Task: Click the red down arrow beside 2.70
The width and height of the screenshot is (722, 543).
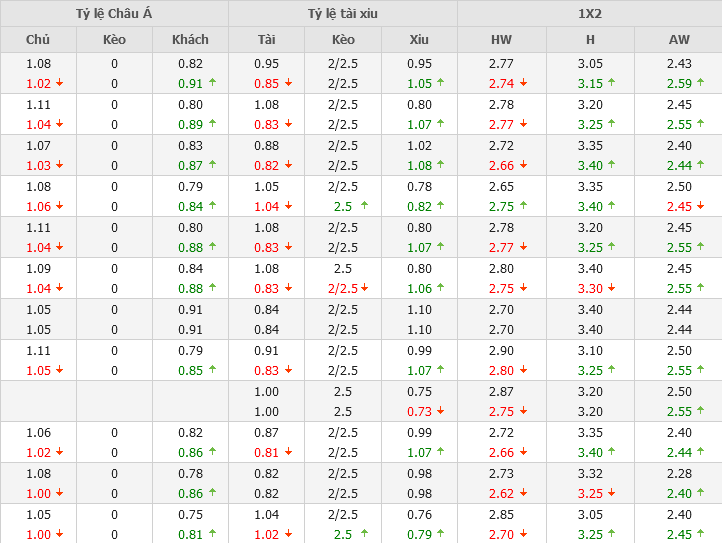Action: (523, 534)
